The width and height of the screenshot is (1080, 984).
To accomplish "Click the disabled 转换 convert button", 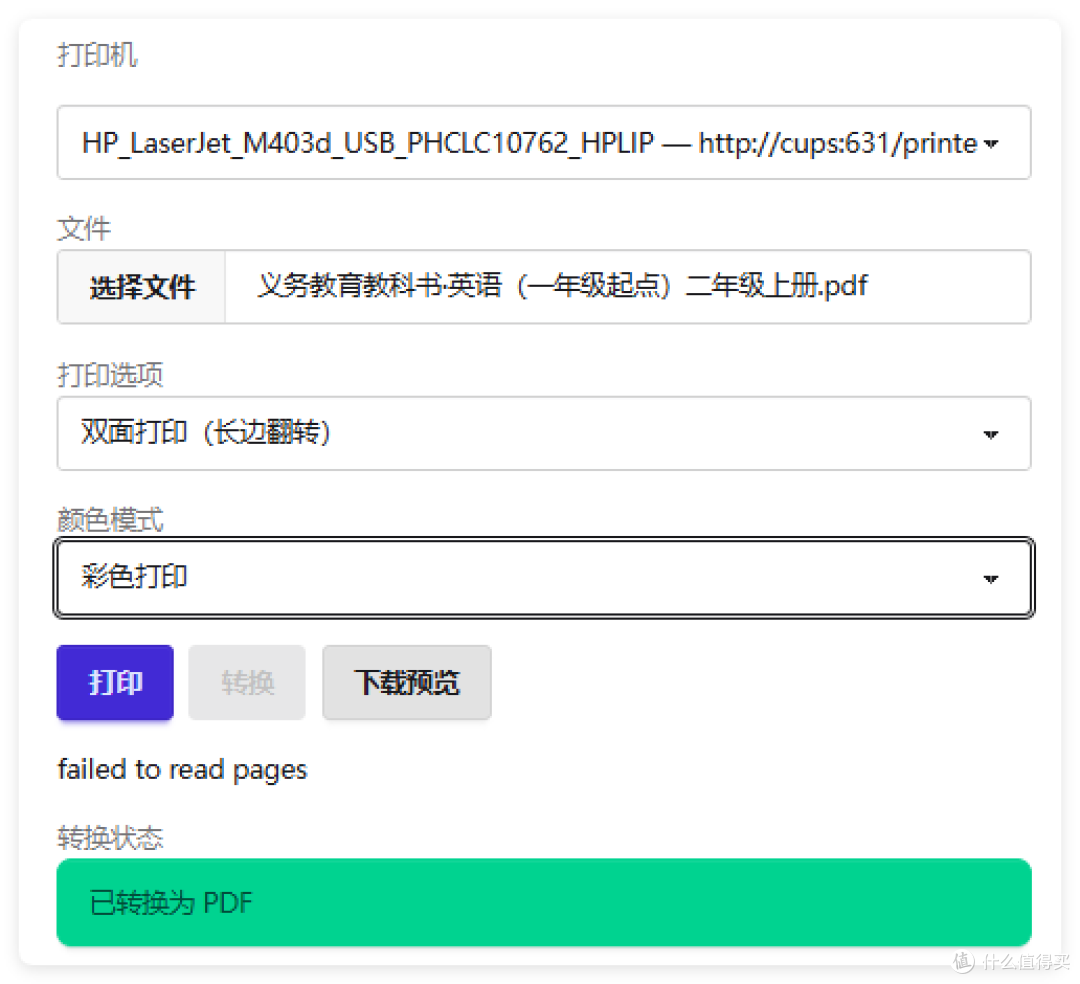I will 246,683.
